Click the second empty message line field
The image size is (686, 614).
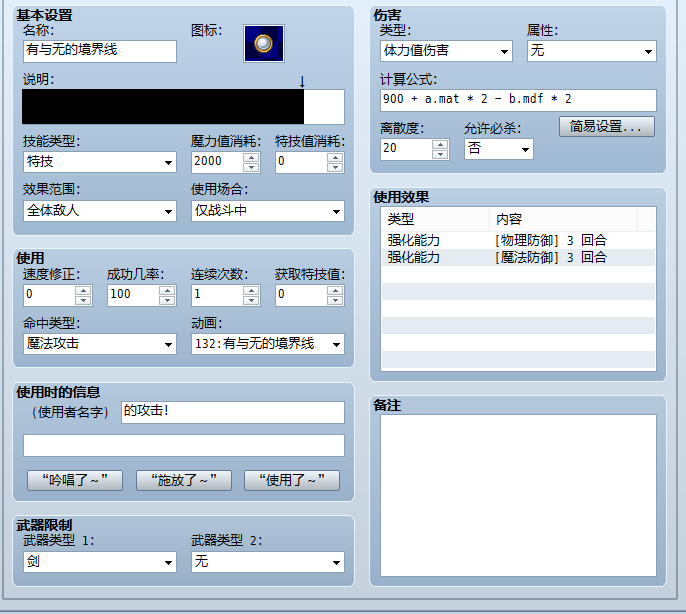(184, 446)
